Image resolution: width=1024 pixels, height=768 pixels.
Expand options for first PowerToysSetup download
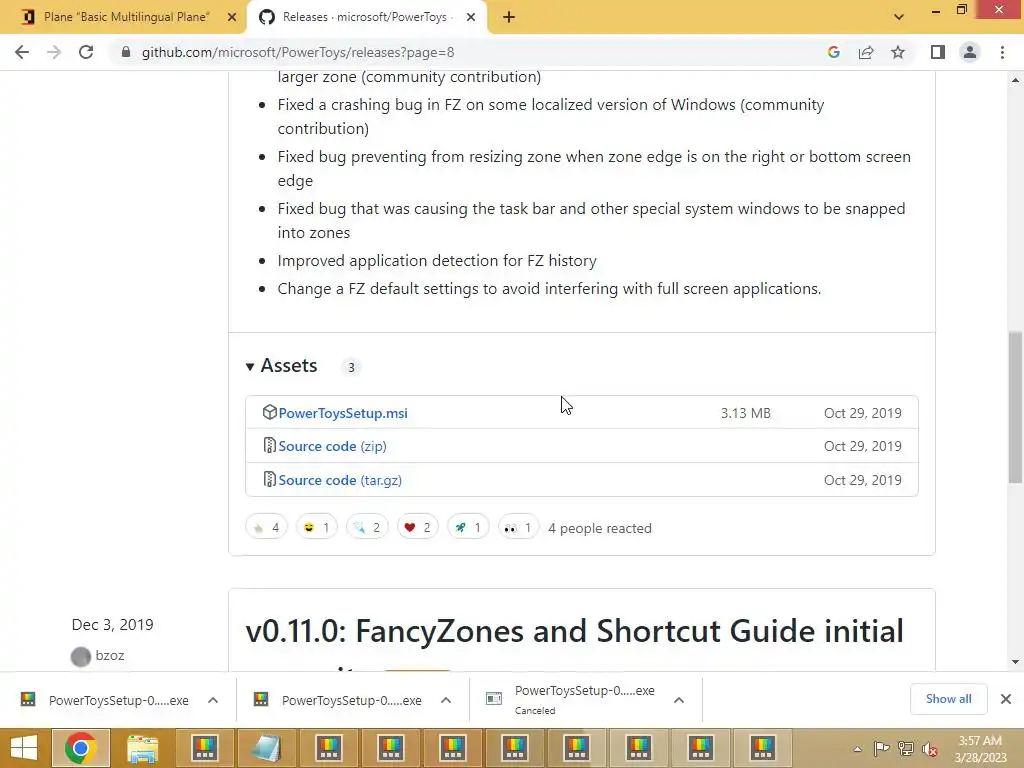(213, 700)
